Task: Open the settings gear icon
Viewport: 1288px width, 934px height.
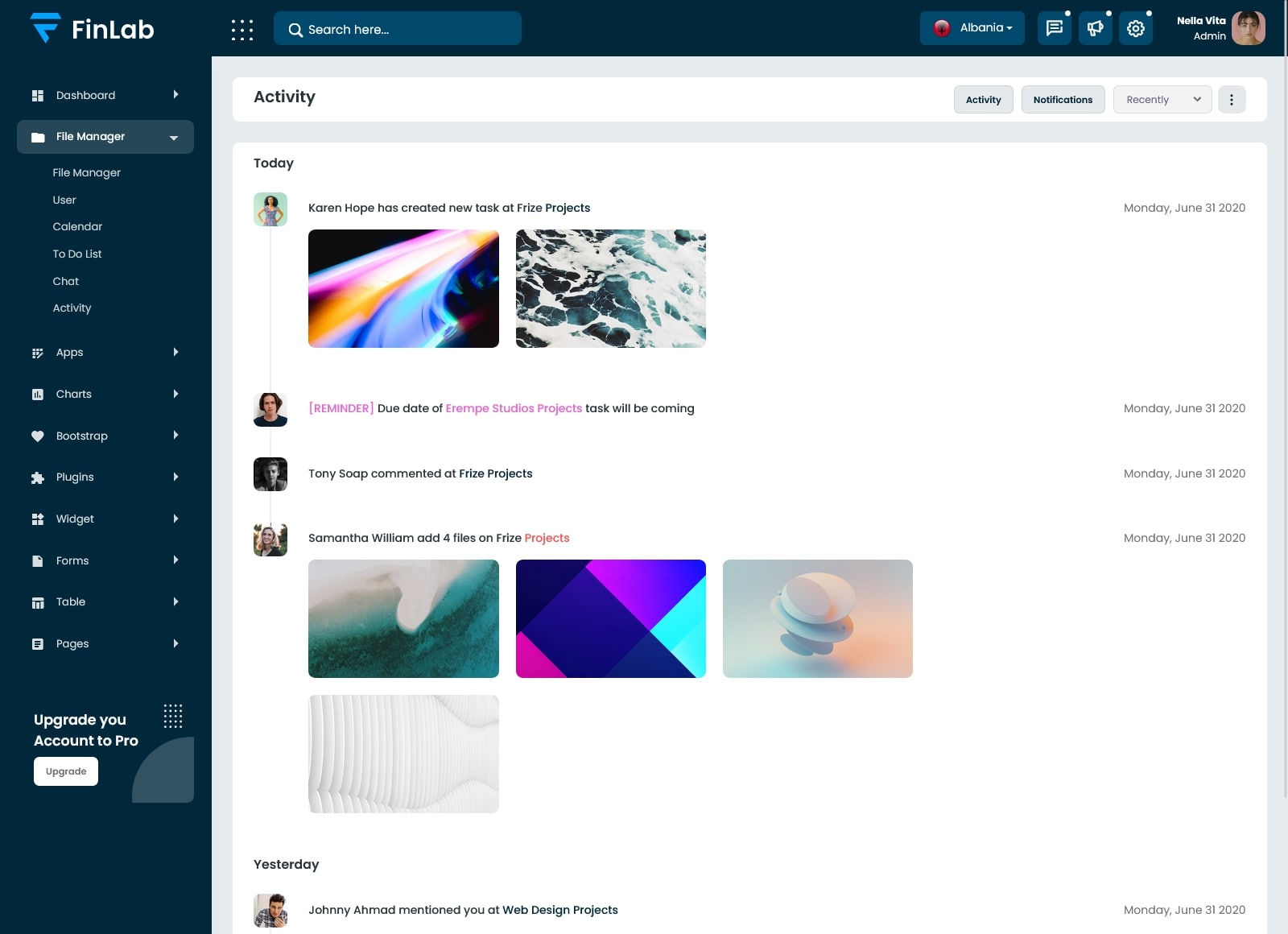Action: [1135, 29]
